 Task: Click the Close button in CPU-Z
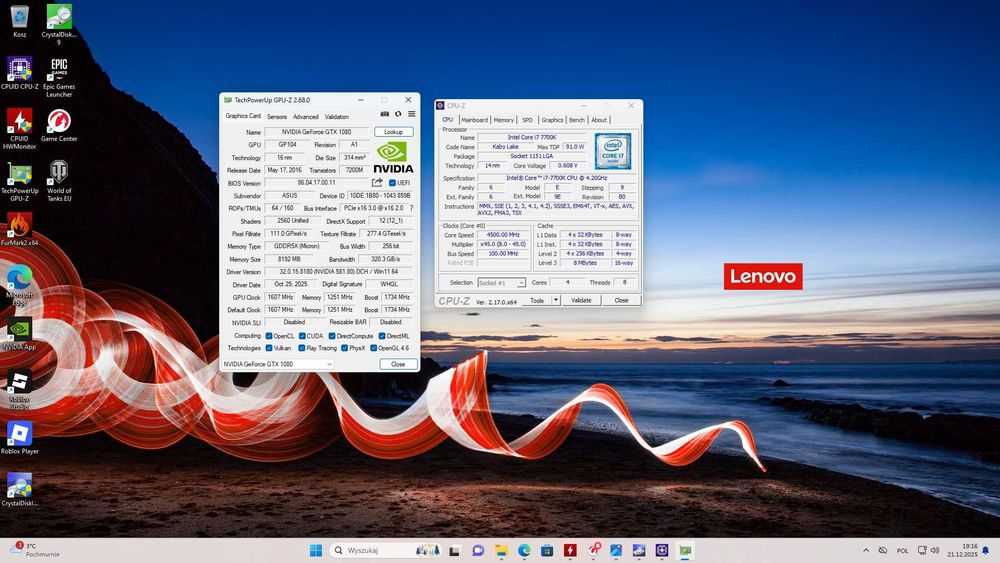point(621,300)
